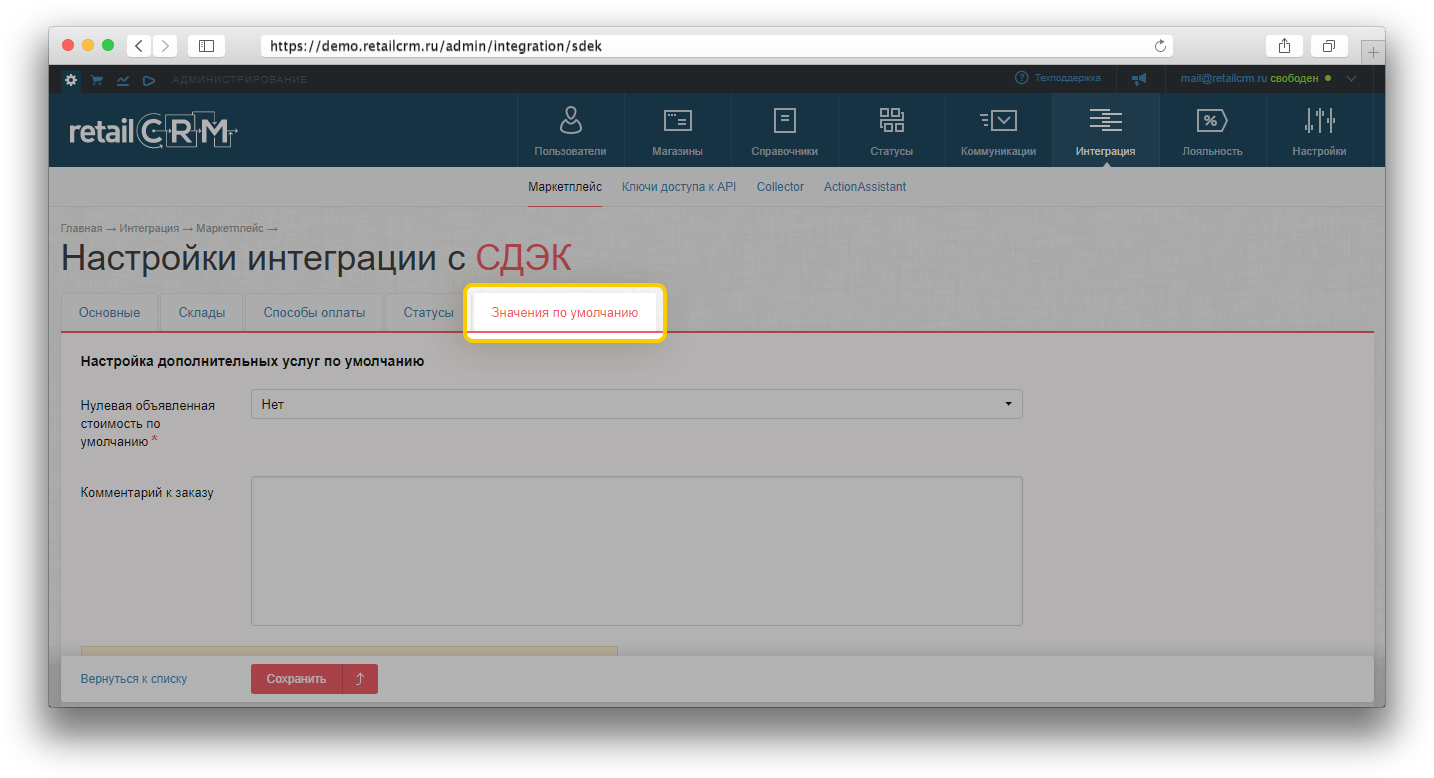Open the Статусы statuses section icon
1434x778 pixels.
(x=891, y=121)
